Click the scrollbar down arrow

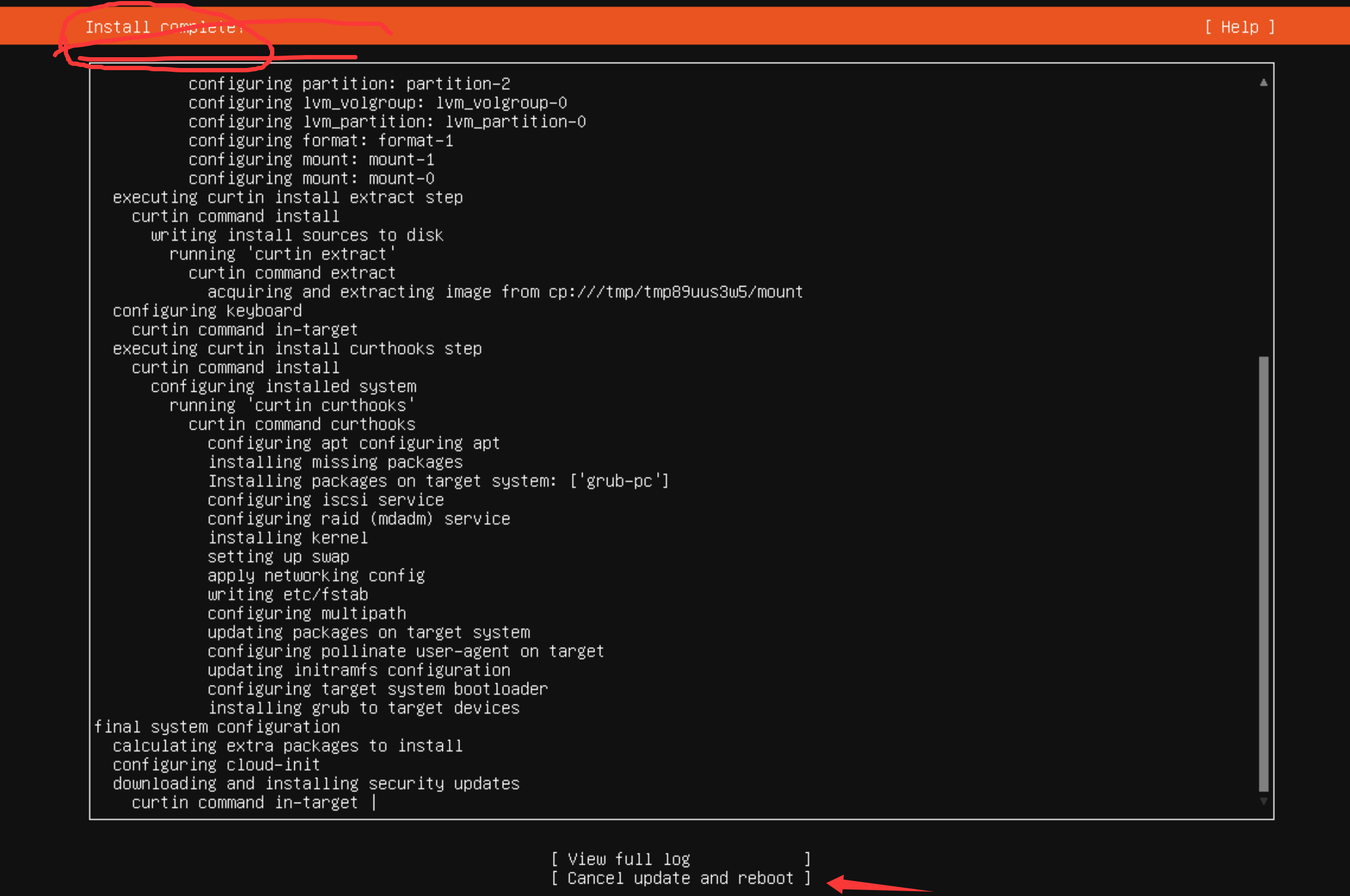(1263, 801)
